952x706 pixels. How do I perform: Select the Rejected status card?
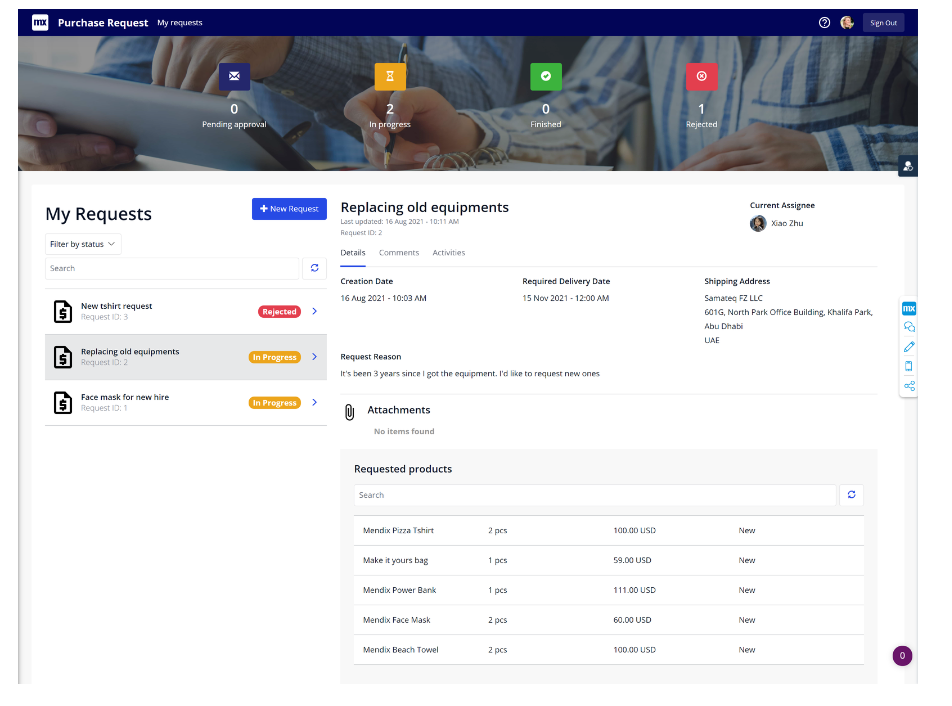pyautogui.click(x=701, y=95)
